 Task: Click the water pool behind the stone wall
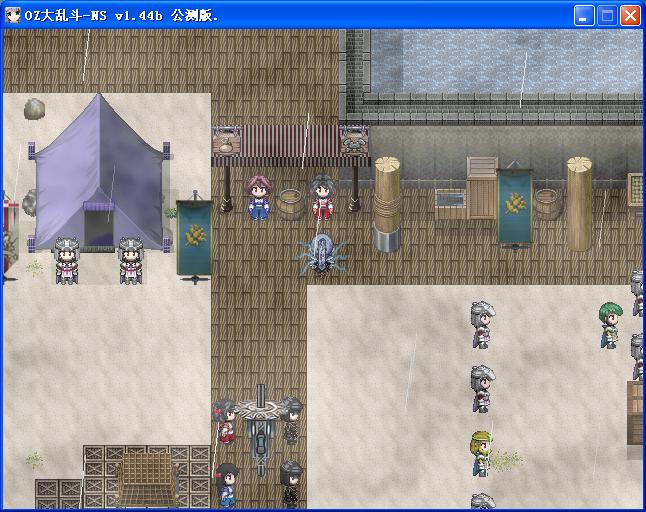(x=507, y=61)
